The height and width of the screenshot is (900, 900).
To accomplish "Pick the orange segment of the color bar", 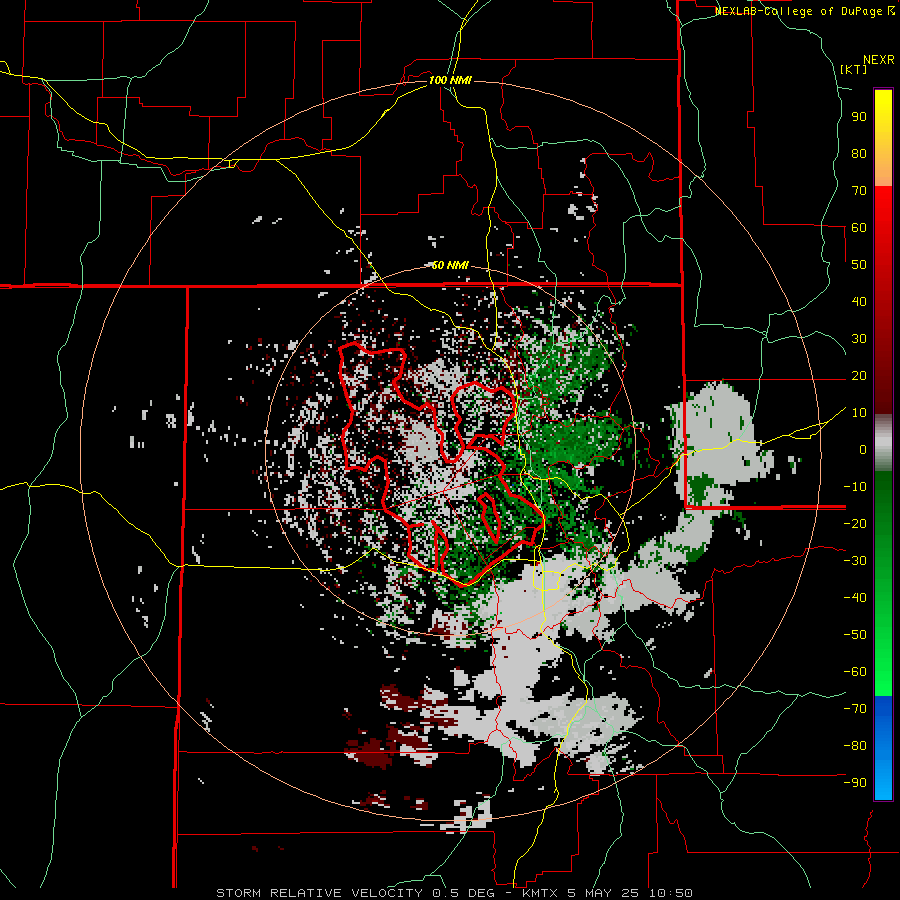I will [883, 169].
